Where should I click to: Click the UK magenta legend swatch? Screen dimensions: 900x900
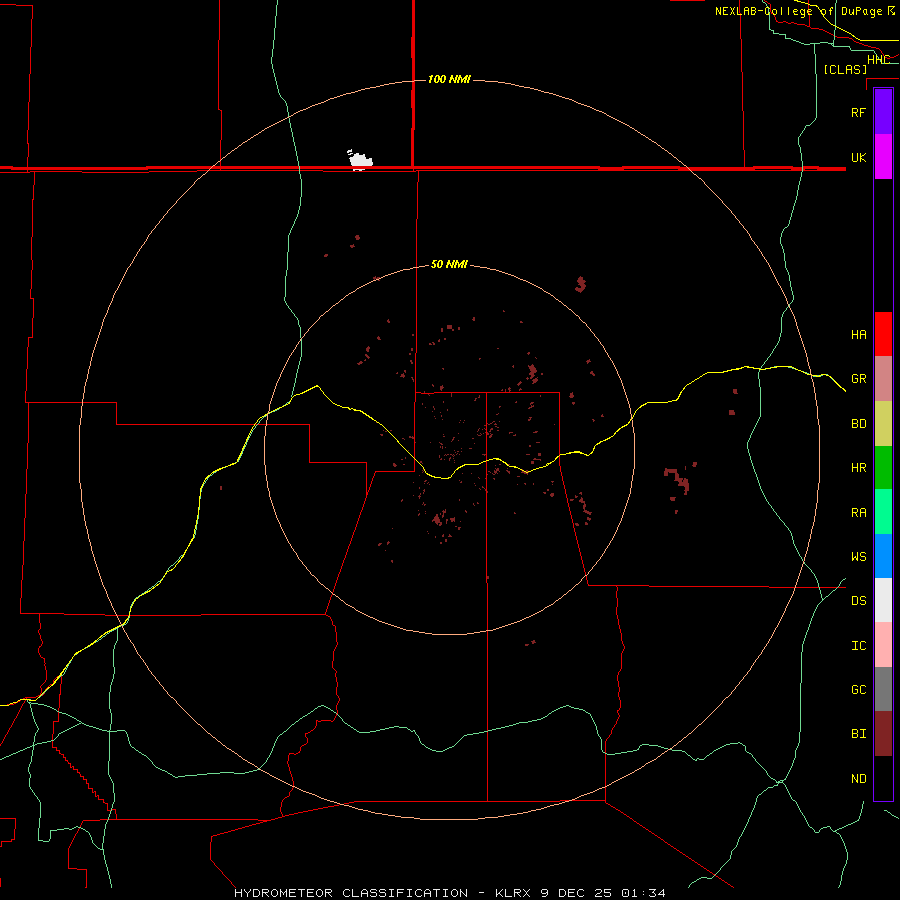coord(883,157)
